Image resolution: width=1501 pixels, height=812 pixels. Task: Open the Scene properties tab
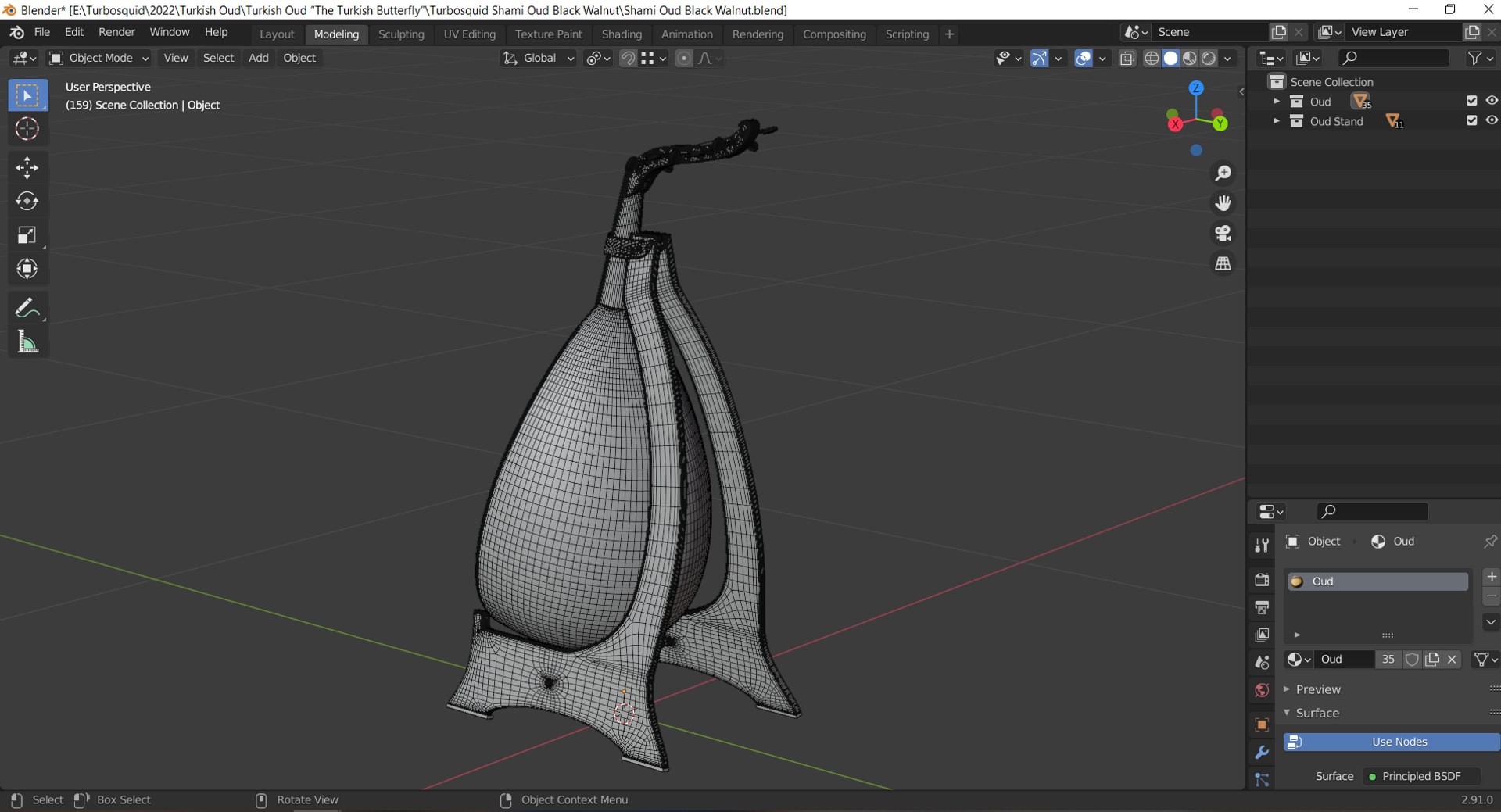(x=1262, y=663)
